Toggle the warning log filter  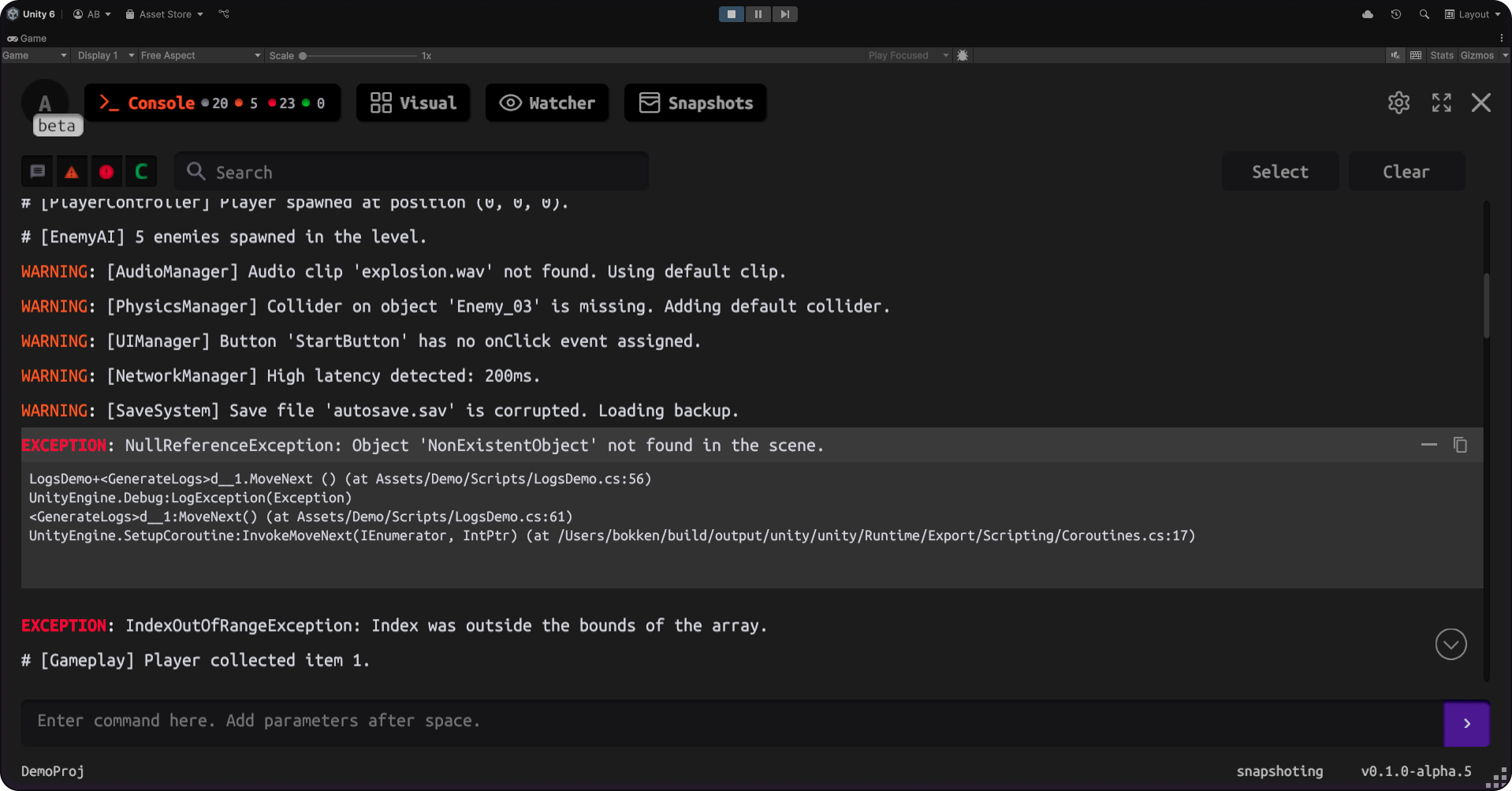pos(72,172)
